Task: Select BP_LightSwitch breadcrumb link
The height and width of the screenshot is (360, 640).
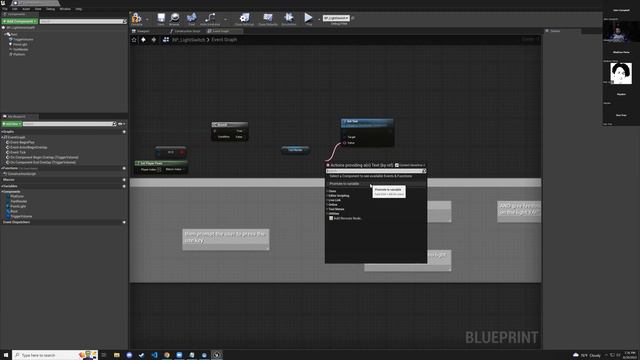Action: 188,40
